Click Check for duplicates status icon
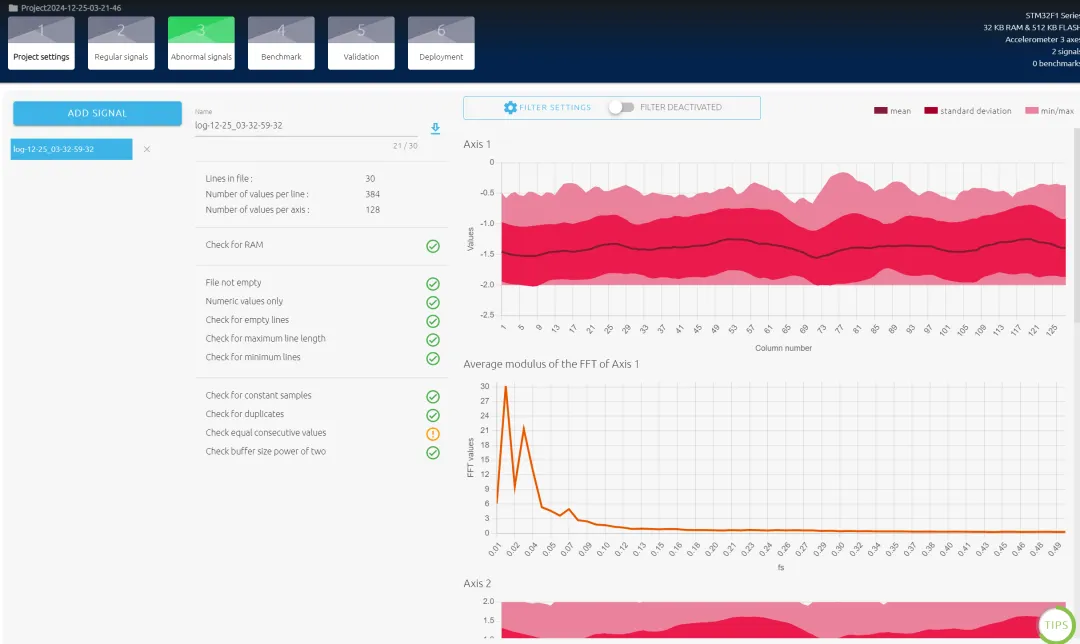 coord(433,415)
